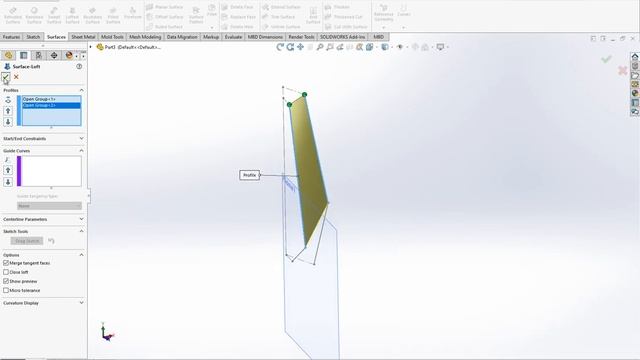Open Design Library icon in task pane

pyautogui.click(x=635, y=66)
